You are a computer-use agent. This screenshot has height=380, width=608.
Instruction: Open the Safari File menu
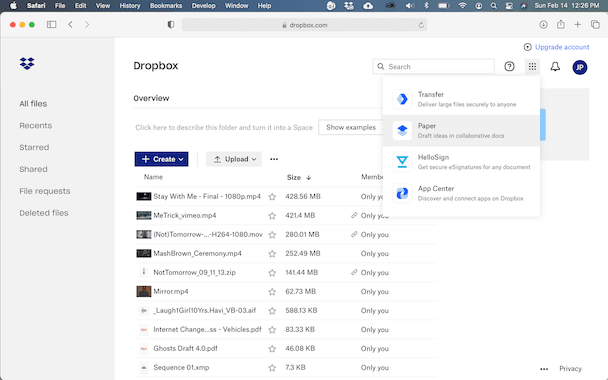(60, 6)
